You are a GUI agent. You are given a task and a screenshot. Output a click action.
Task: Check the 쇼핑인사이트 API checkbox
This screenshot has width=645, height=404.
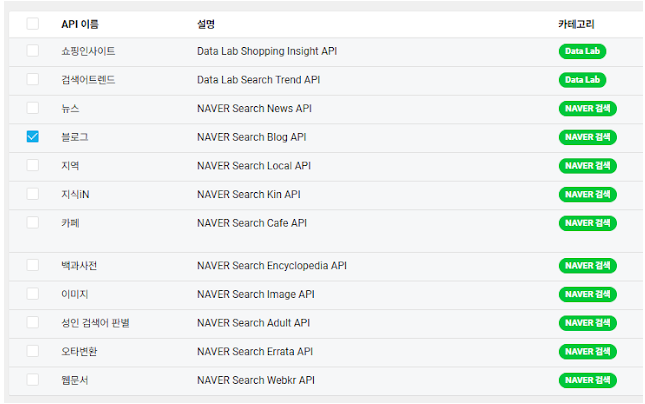pos(32,51)
